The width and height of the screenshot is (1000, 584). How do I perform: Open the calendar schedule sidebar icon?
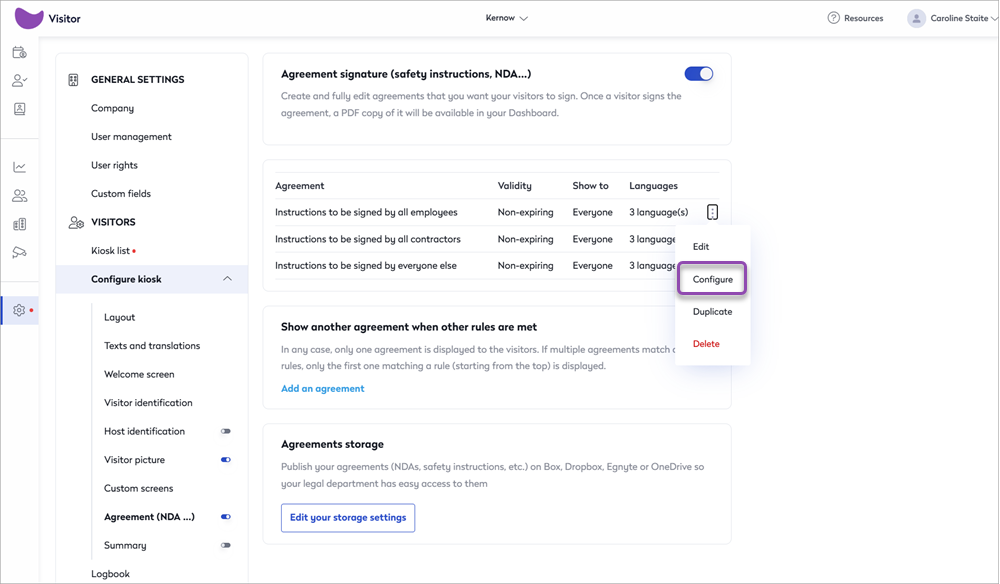pos(19,53)
